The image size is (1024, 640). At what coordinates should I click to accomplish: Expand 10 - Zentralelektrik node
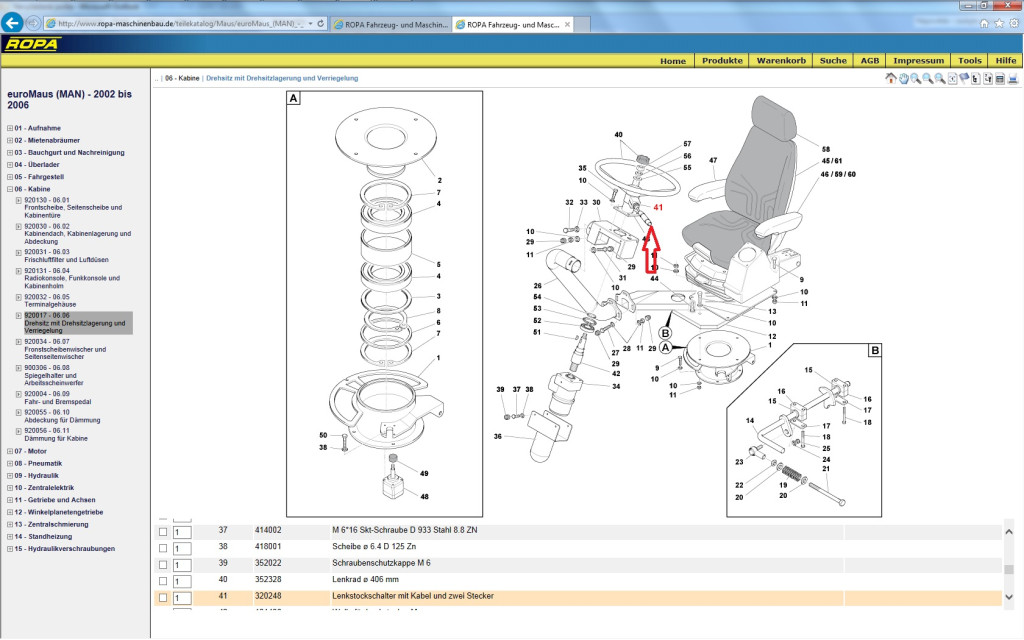[10, 488]
